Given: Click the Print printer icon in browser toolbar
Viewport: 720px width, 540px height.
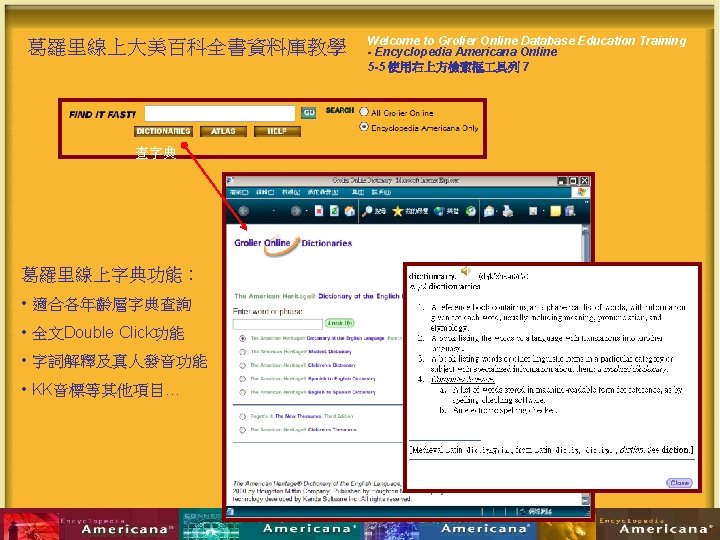Looking at the screenshot, I should coord(507,211).
